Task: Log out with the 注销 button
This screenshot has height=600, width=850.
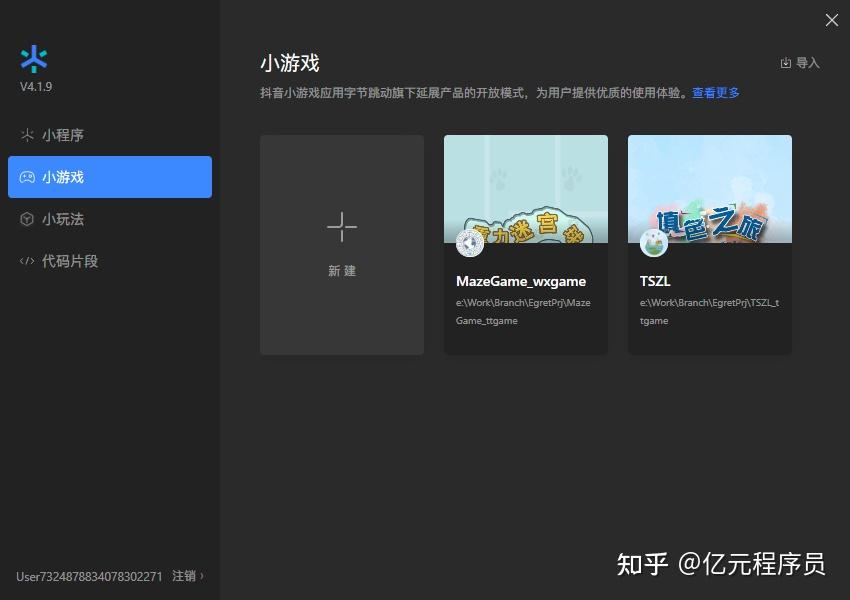Action: click(x=188, y=576)
